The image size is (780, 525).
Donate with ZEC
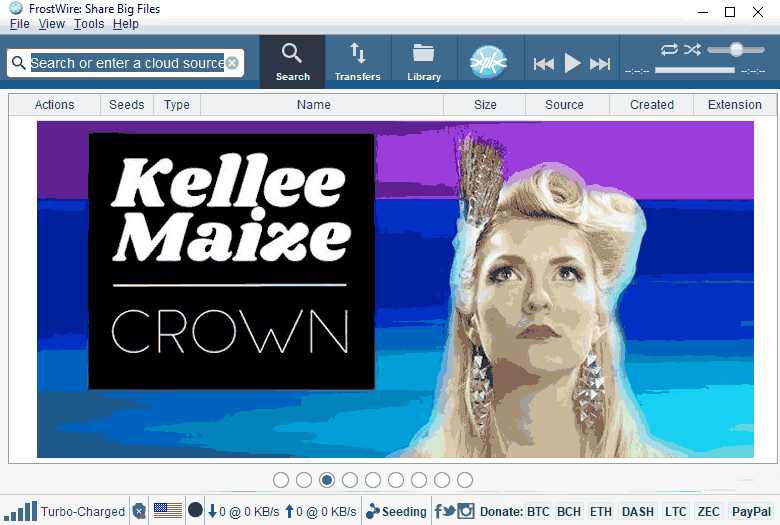pos(708,512)
